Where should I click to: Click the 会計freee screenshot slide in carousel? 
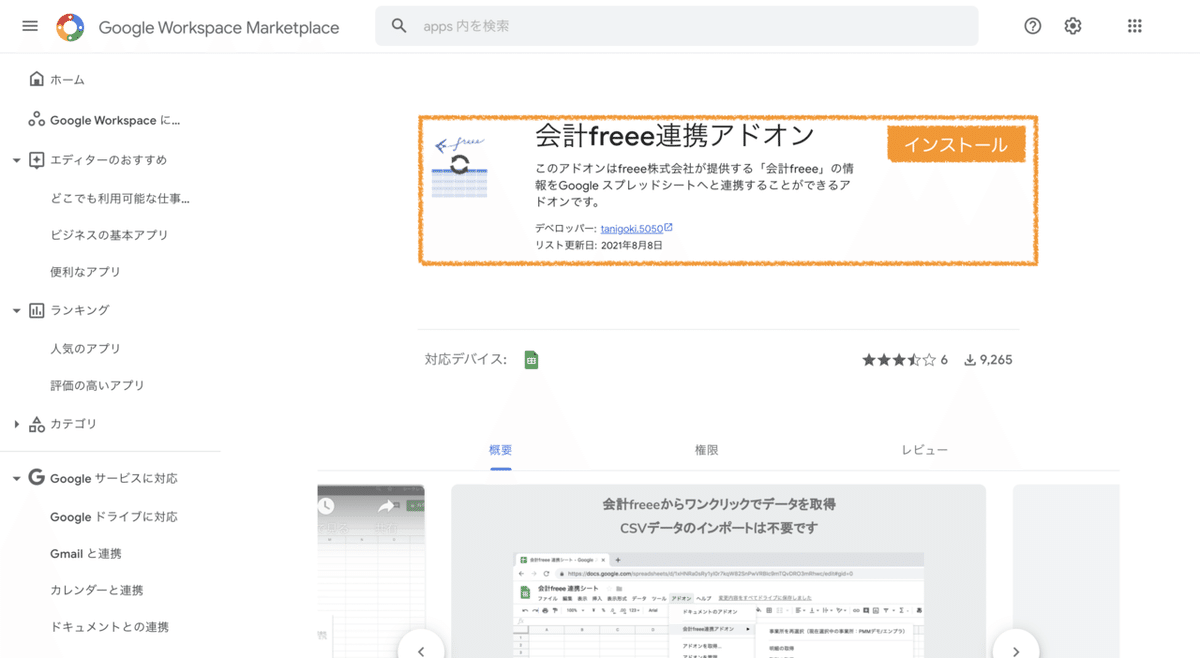(x=718, y=571)
